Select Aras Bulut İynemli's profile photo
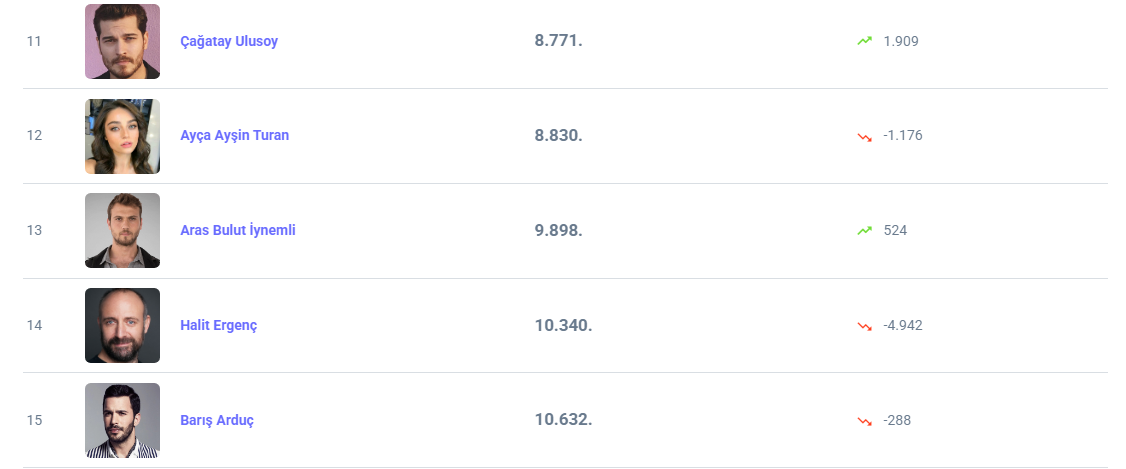This screenshot has width=1126, height=469. 122,230
